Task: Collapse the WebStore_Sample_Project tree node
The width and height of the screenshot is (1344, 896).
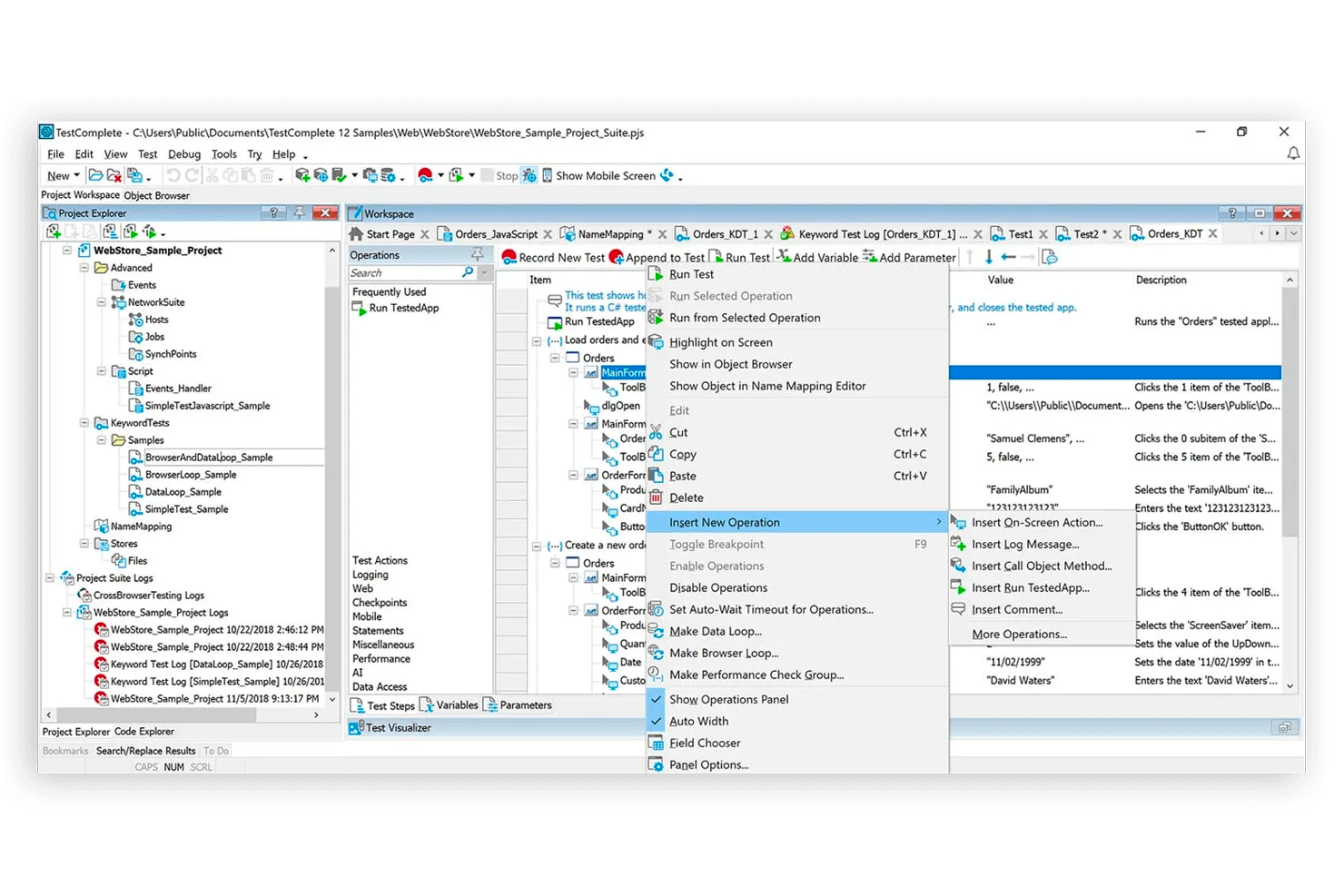Action: click(67, 251)
